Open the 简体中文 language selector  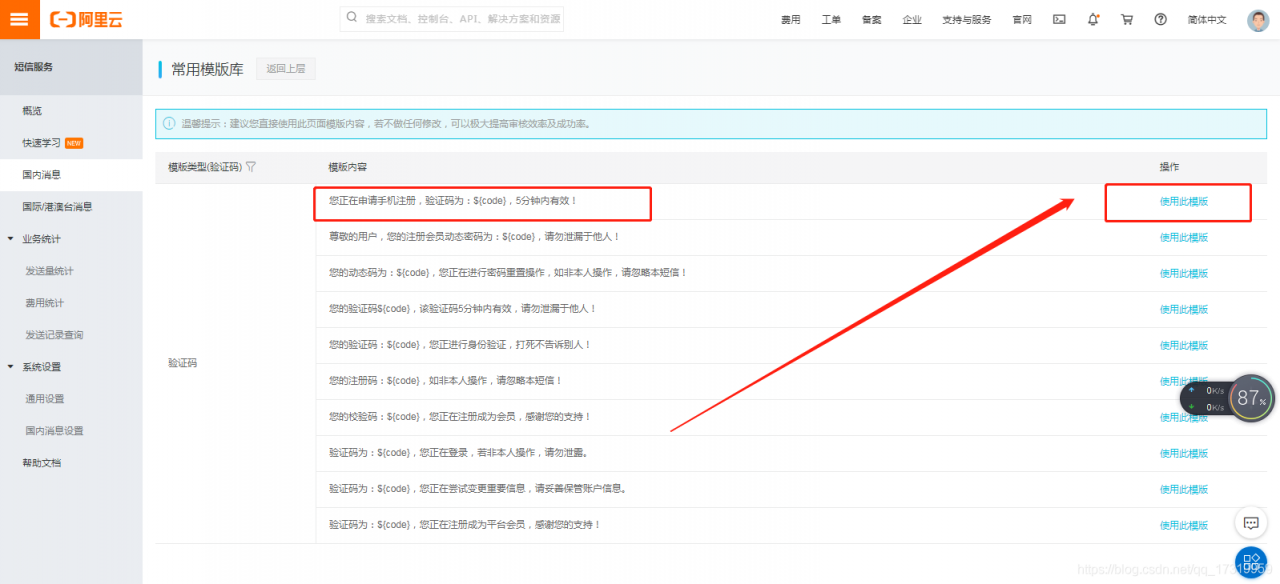point(1207,20)
